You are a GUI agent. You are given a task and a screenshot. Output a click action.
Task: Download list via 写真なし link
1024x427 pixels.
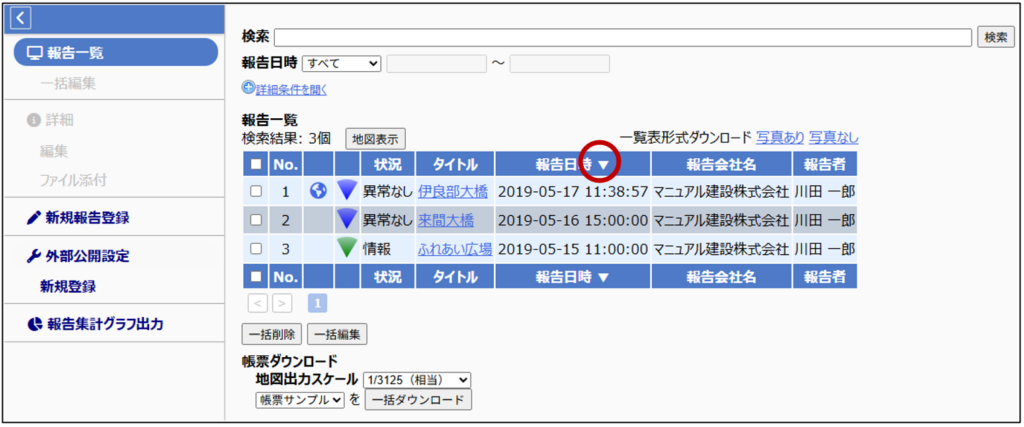point(834,138)
